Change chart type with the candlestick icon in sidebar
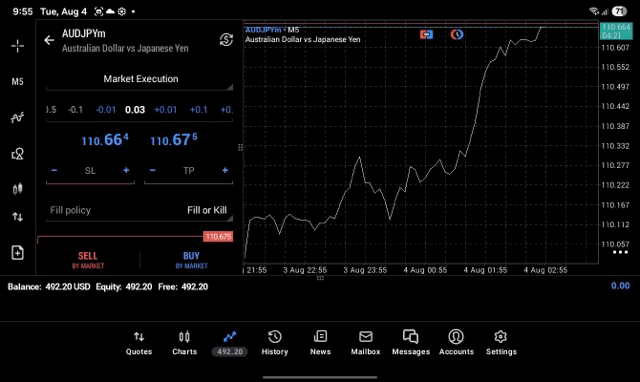Viewport: 640px width, 382px height. 17,189
